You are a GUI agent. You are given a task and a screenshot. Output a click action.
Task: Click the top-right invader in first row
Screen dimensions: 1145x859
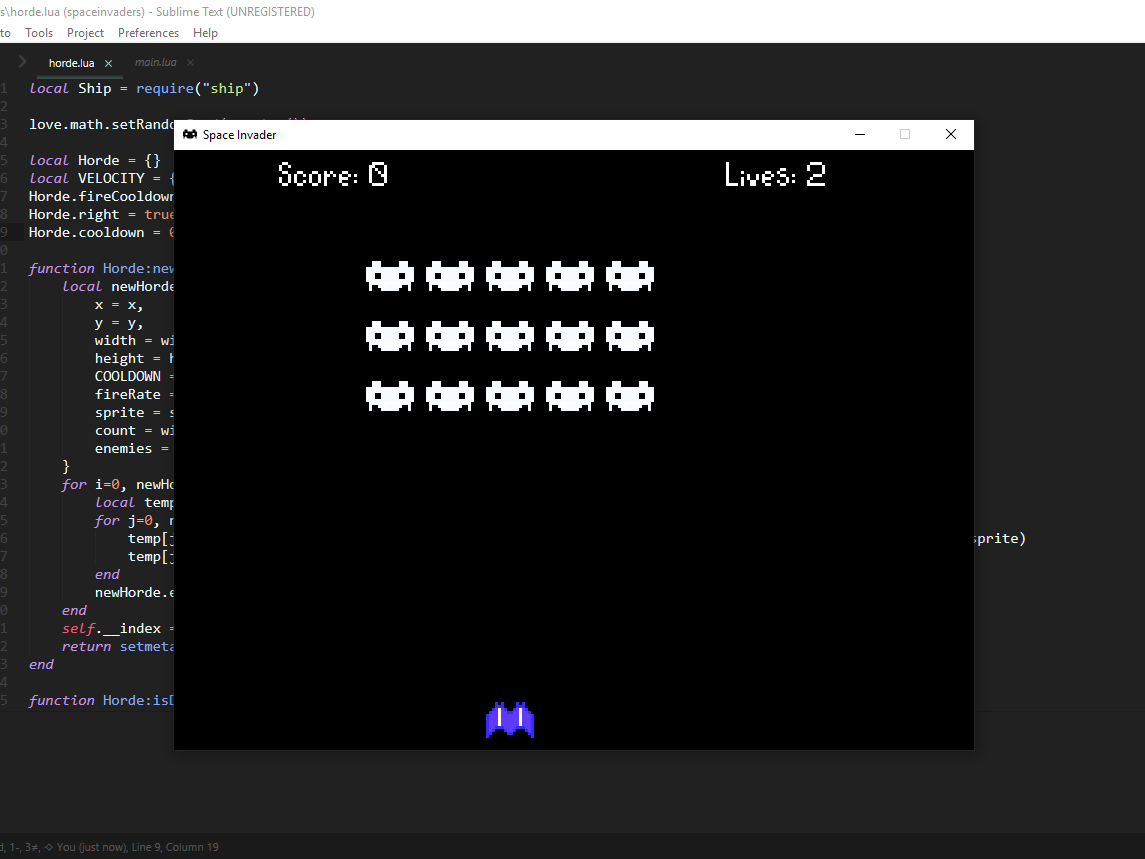pyautogui.click(x=629, y=276)
